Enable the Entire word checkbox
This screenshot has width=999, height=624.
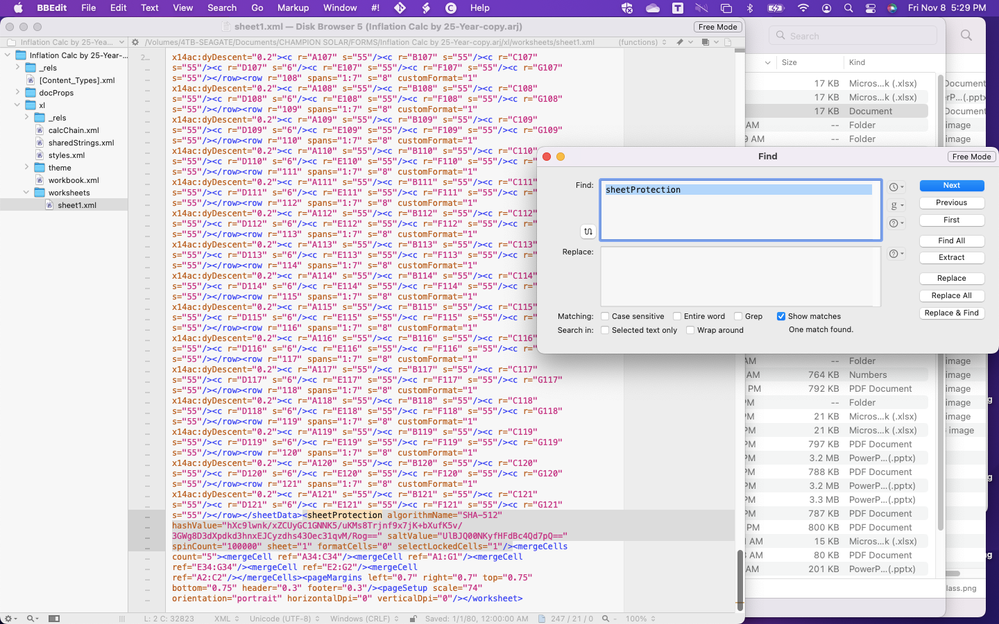[x=677, y=316]
